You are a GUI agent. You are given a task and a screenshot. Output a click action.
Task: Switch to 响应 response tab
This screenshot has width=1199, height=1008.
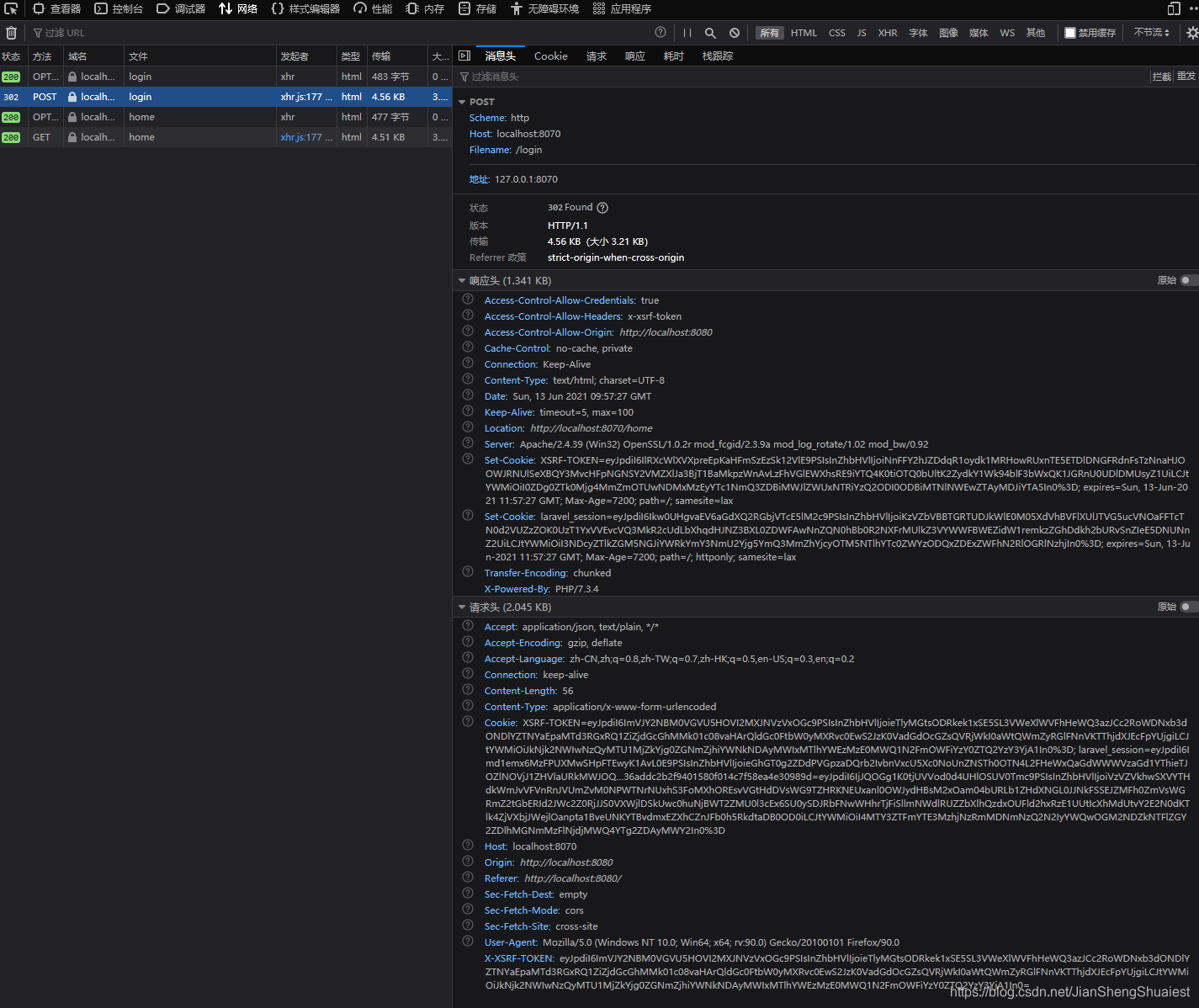click(635, 56)
